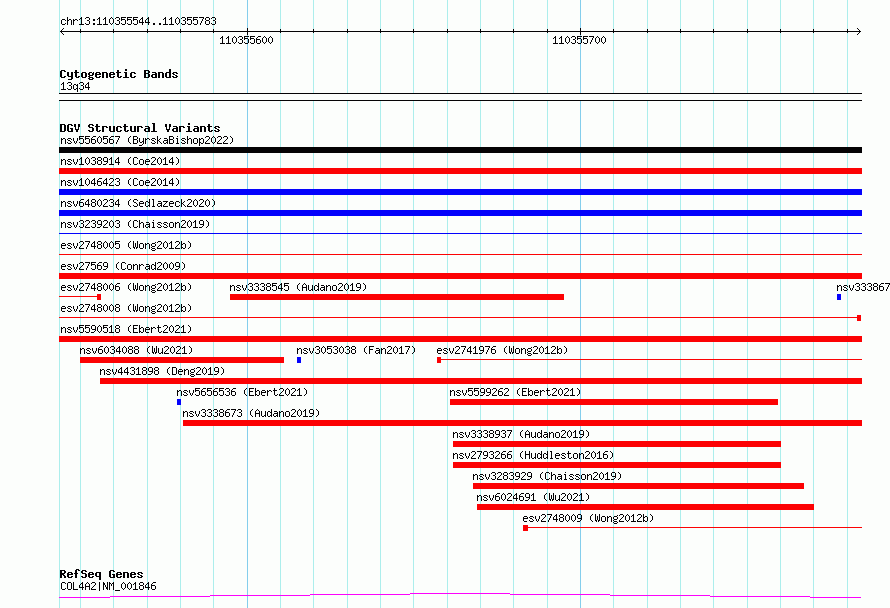Open esv2748009 (Wong2012b) variant
The height and width of the screenshot is (608, 890).
pos(588,518)
